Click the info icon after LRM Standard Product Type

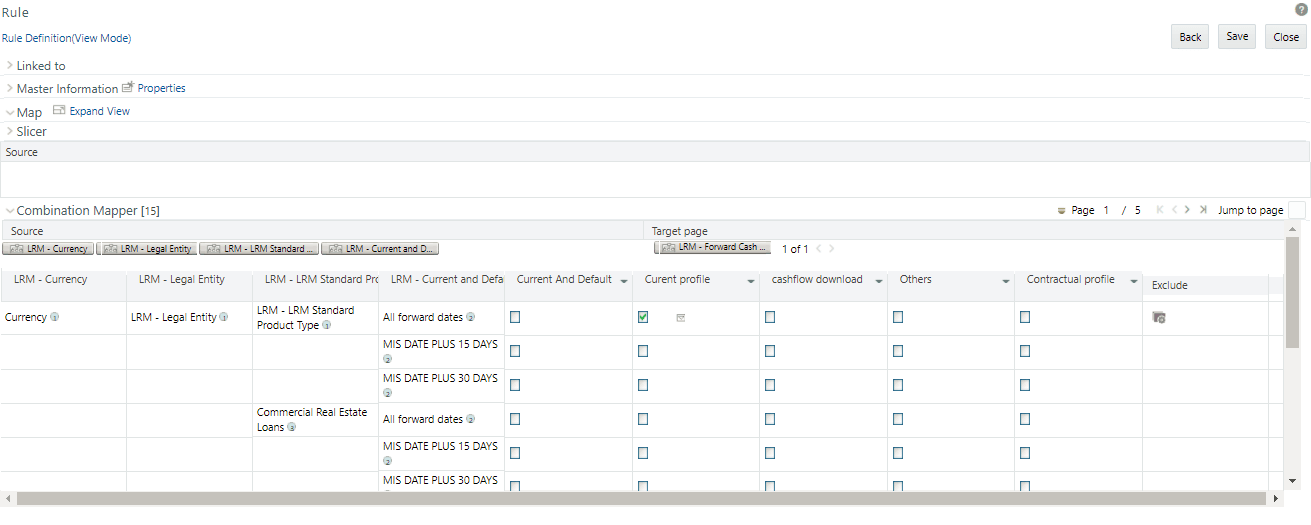pyautogui.click(x=327, y=325)
